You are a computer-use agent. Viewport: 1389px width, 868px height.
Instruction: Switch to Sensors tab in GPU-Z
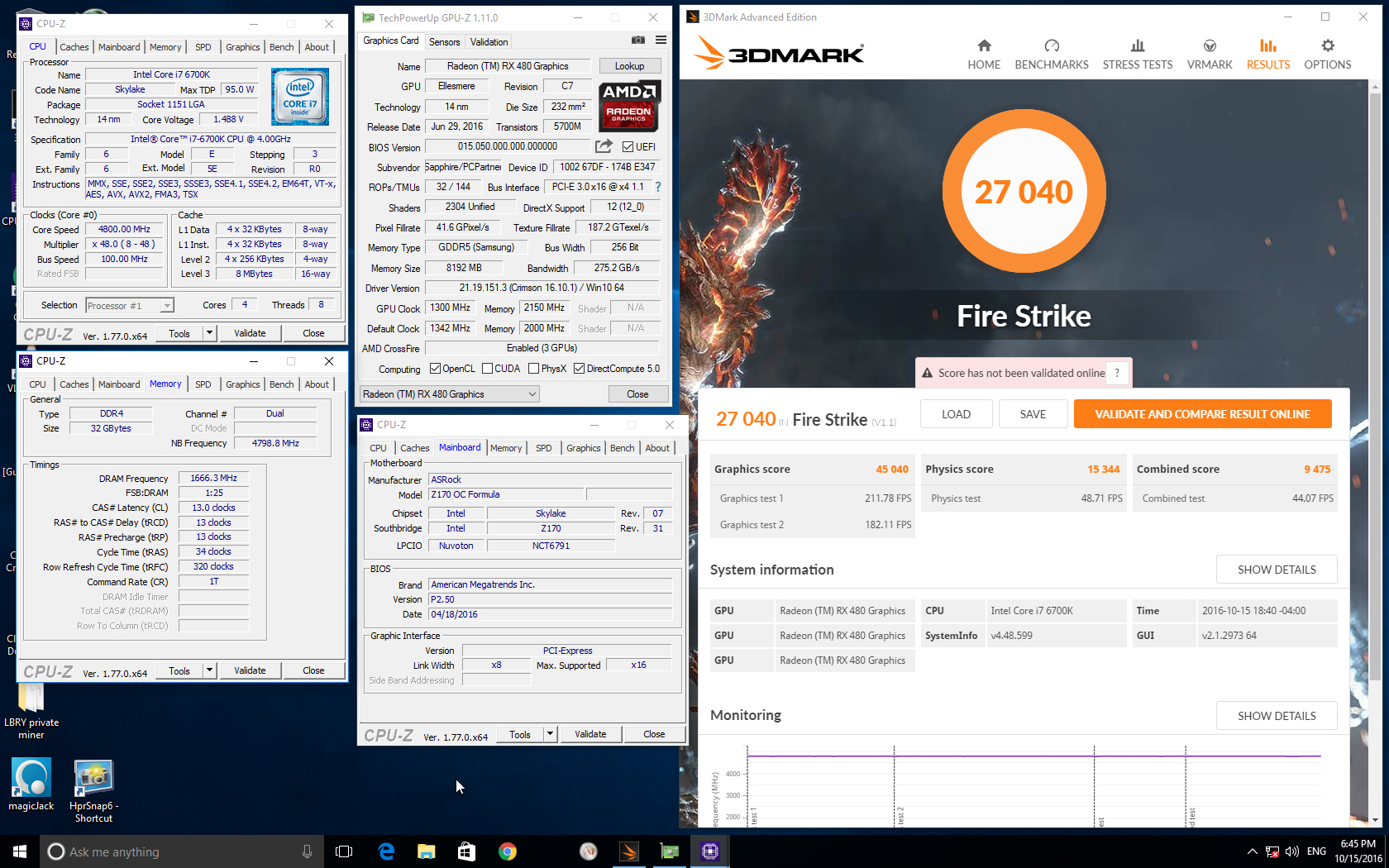(x=444, y=42)
